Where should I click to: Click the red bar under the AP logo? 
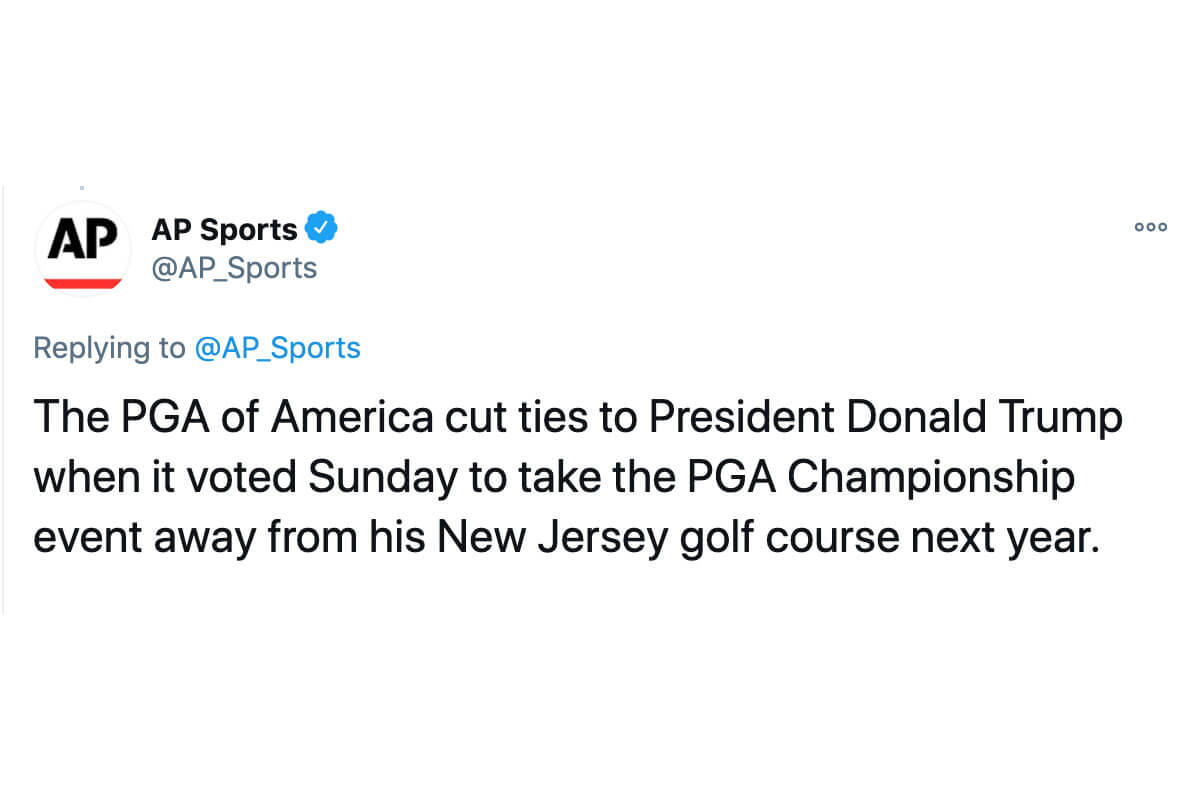click(83, 282)
